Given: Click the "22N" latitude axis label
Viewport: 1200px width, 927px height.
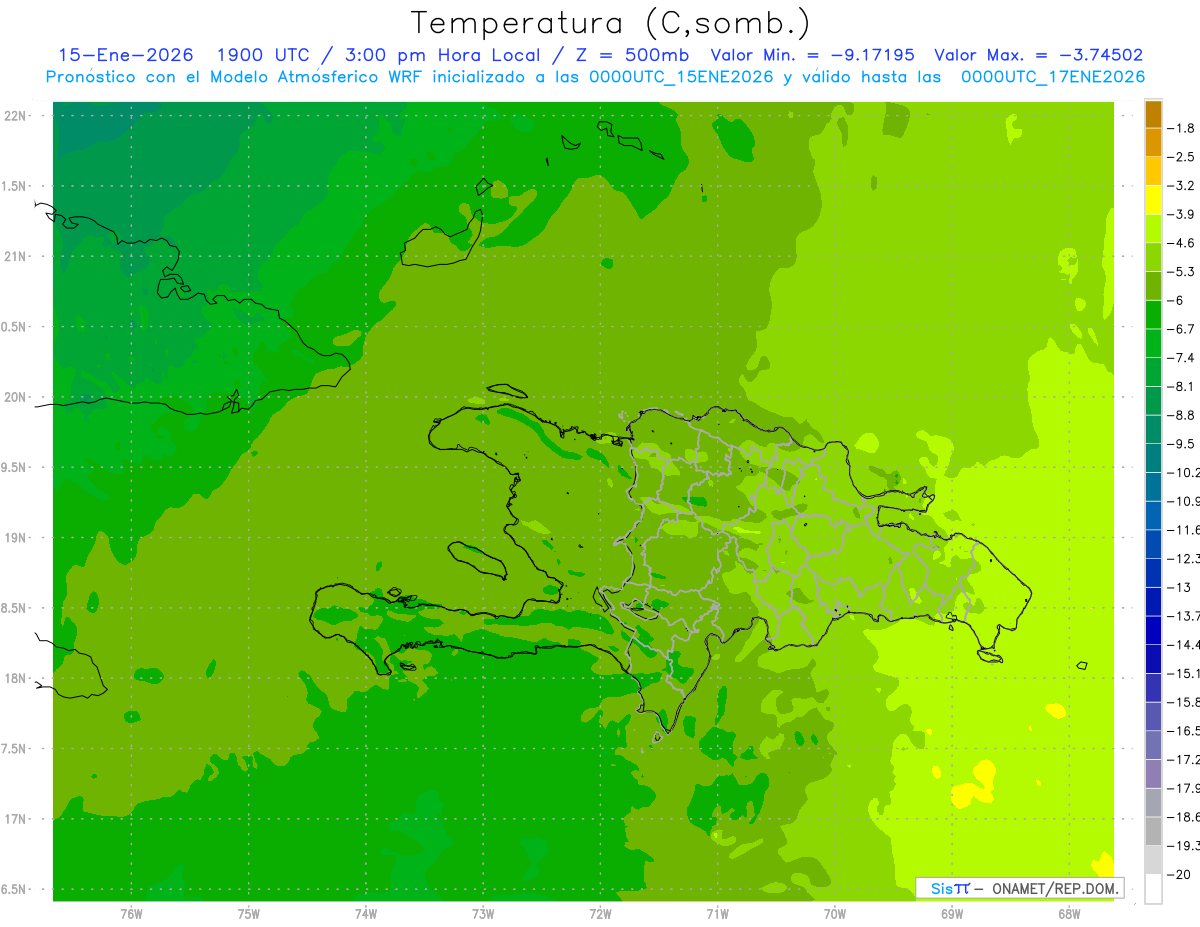Looking at the screenshot, I should [x=16, y=116].
